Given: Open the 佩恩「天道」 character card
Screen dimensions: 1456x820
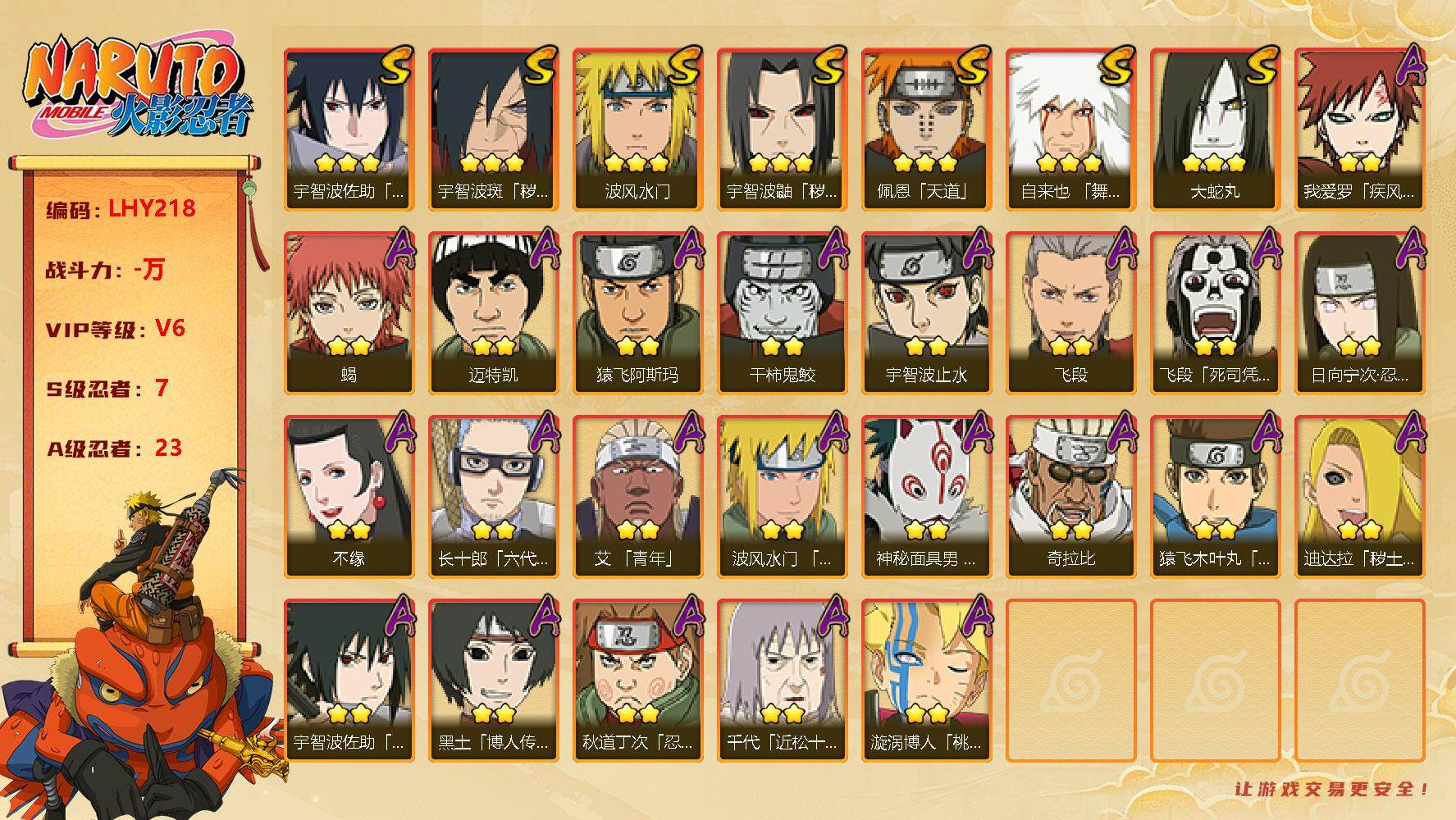Looking at the screenshot, I should pos(926,129).
